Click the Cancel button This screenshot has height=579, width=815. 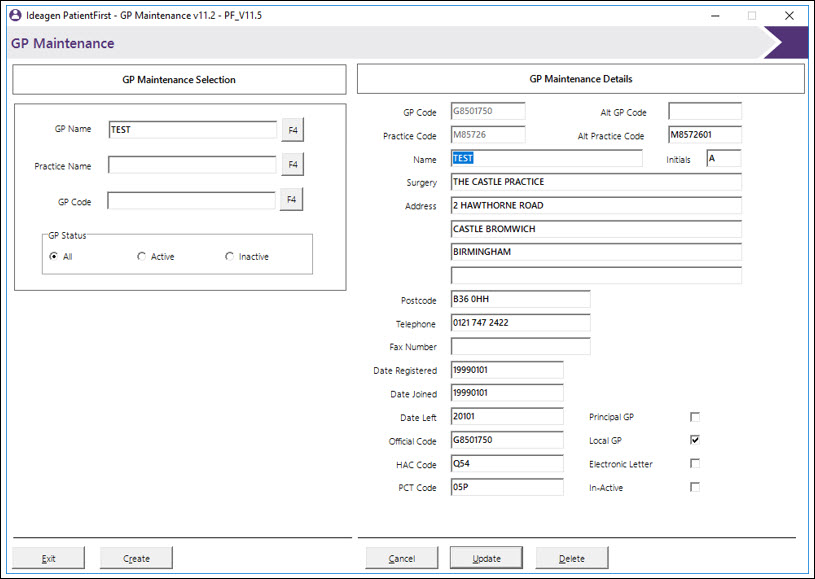[402, 558]
